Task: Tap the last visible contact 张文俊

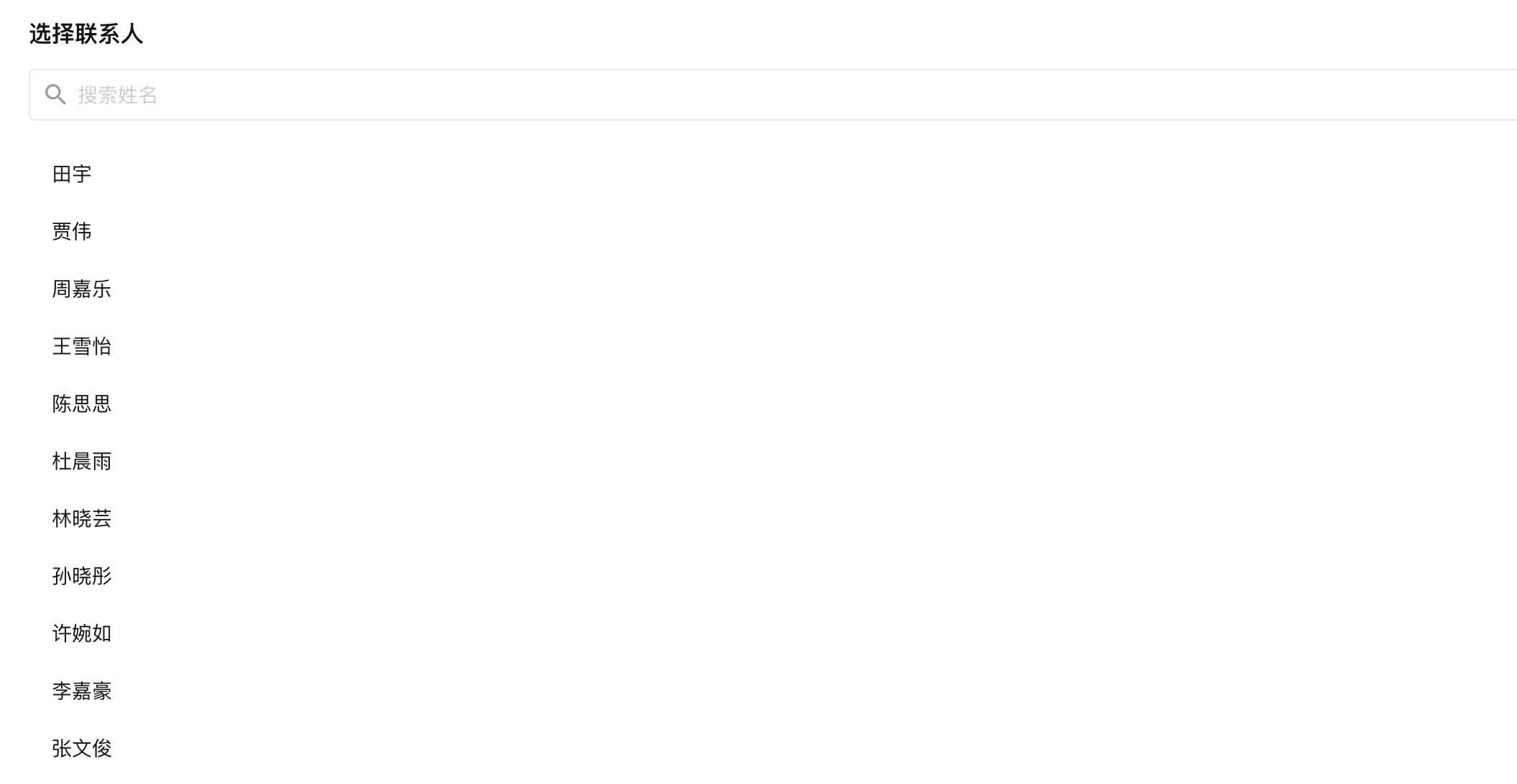Action: [x=773, y=748]
